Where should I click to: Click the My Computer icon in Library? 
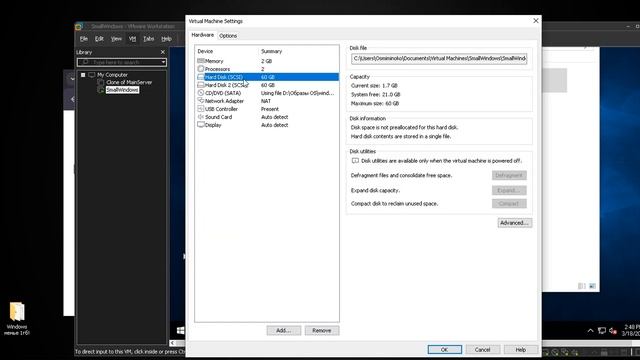[x=91, y=75]
